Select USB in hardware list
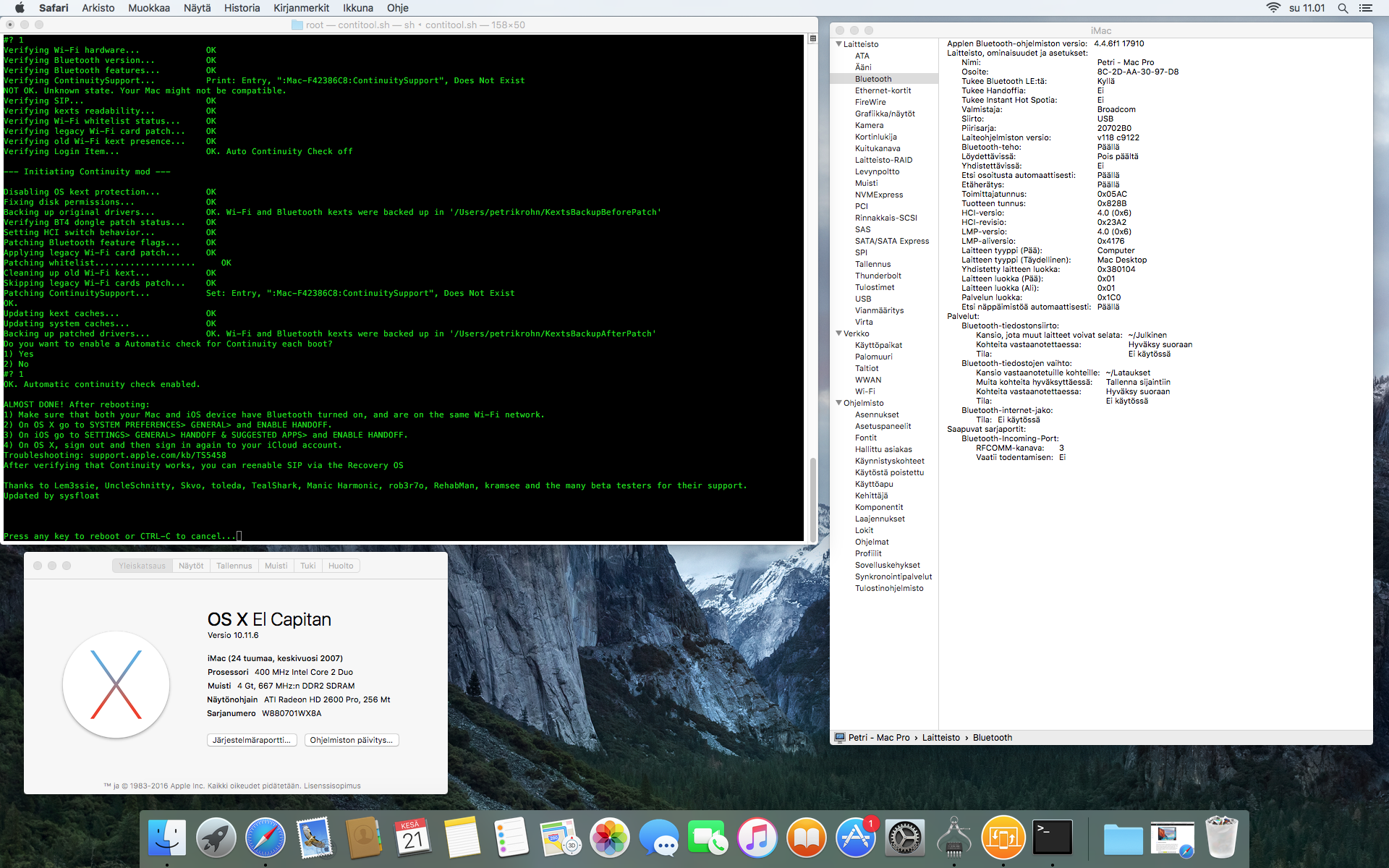The image size is (1389, 868). [863, 299]
